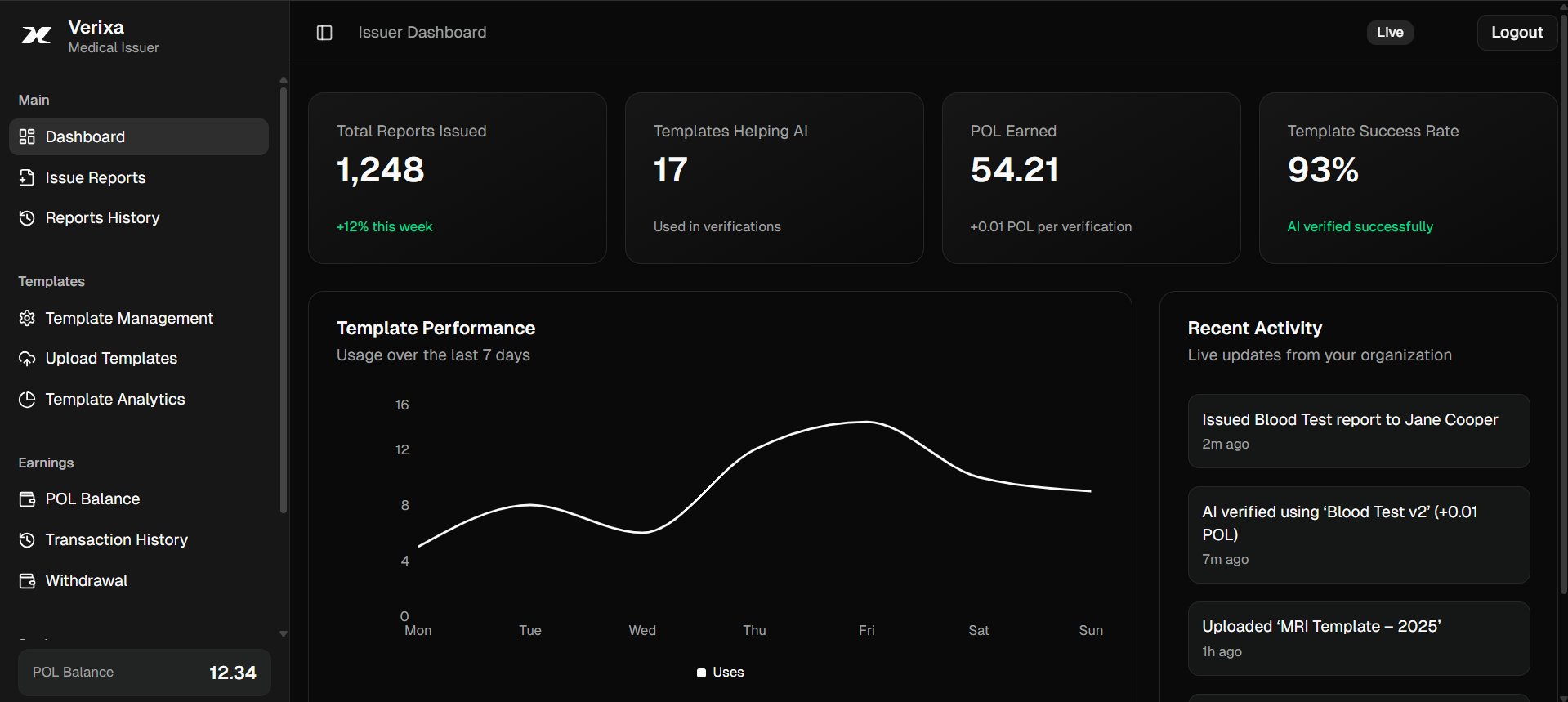Toggle the sidebar panel icon
Image resolution: width=1568 pixels, height=702 pixels.
(x=324, y=33)
